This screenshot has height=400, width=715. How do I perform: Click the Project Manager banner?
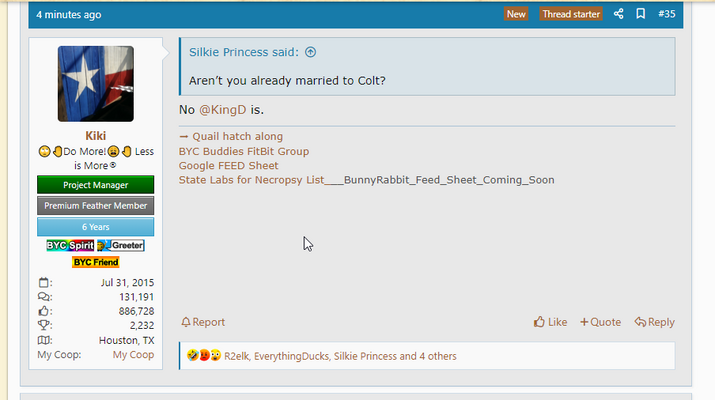(x=96, y=185)
